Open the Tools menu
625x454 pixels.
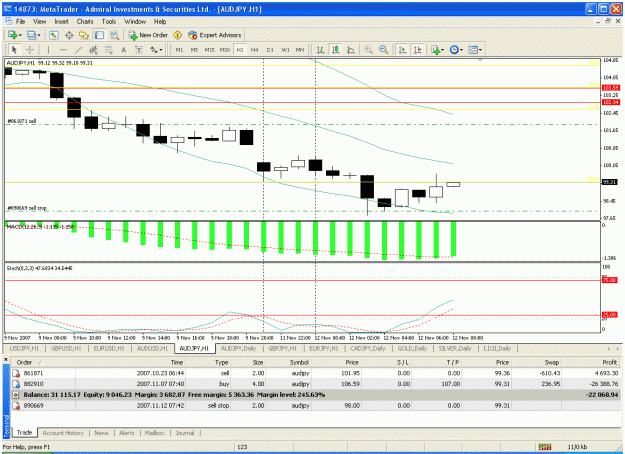108,22
